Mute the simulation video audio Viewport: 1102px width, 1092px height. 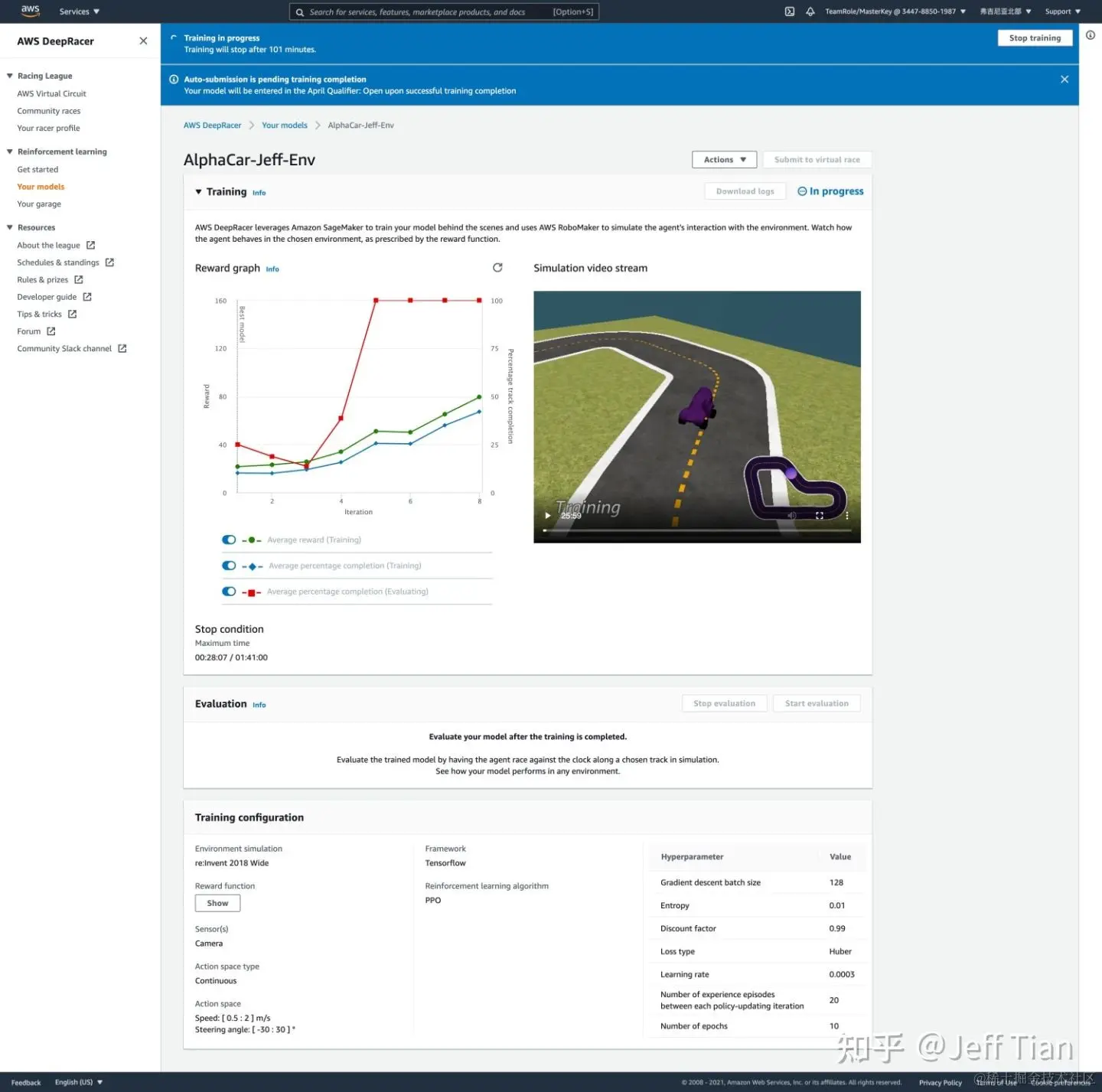(792, 516)
